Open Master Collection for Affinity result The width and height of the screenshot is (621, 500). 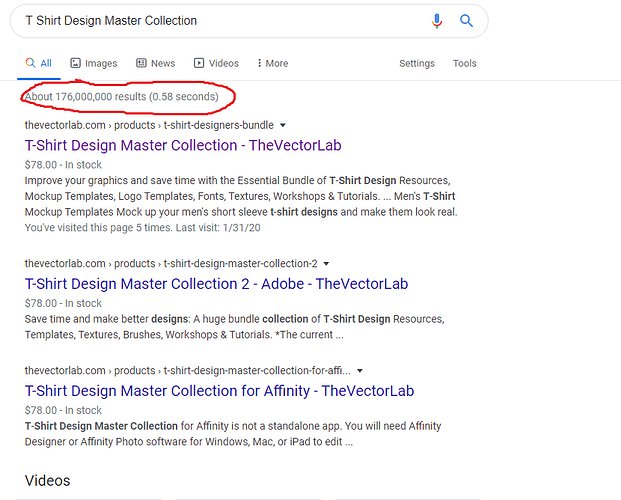[x=219, y=390]
